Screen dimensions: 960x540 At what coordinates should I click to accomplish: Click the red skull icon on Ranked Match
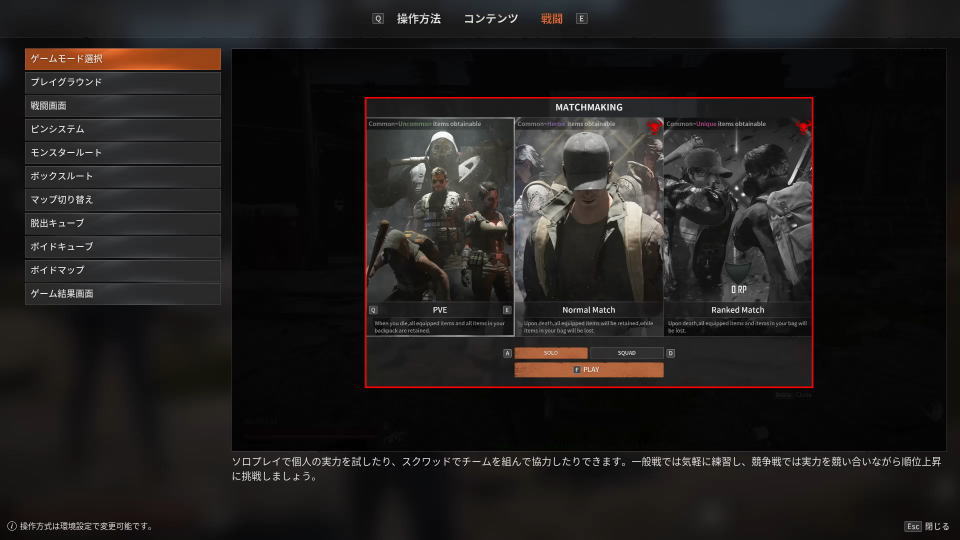coord(803,127)
